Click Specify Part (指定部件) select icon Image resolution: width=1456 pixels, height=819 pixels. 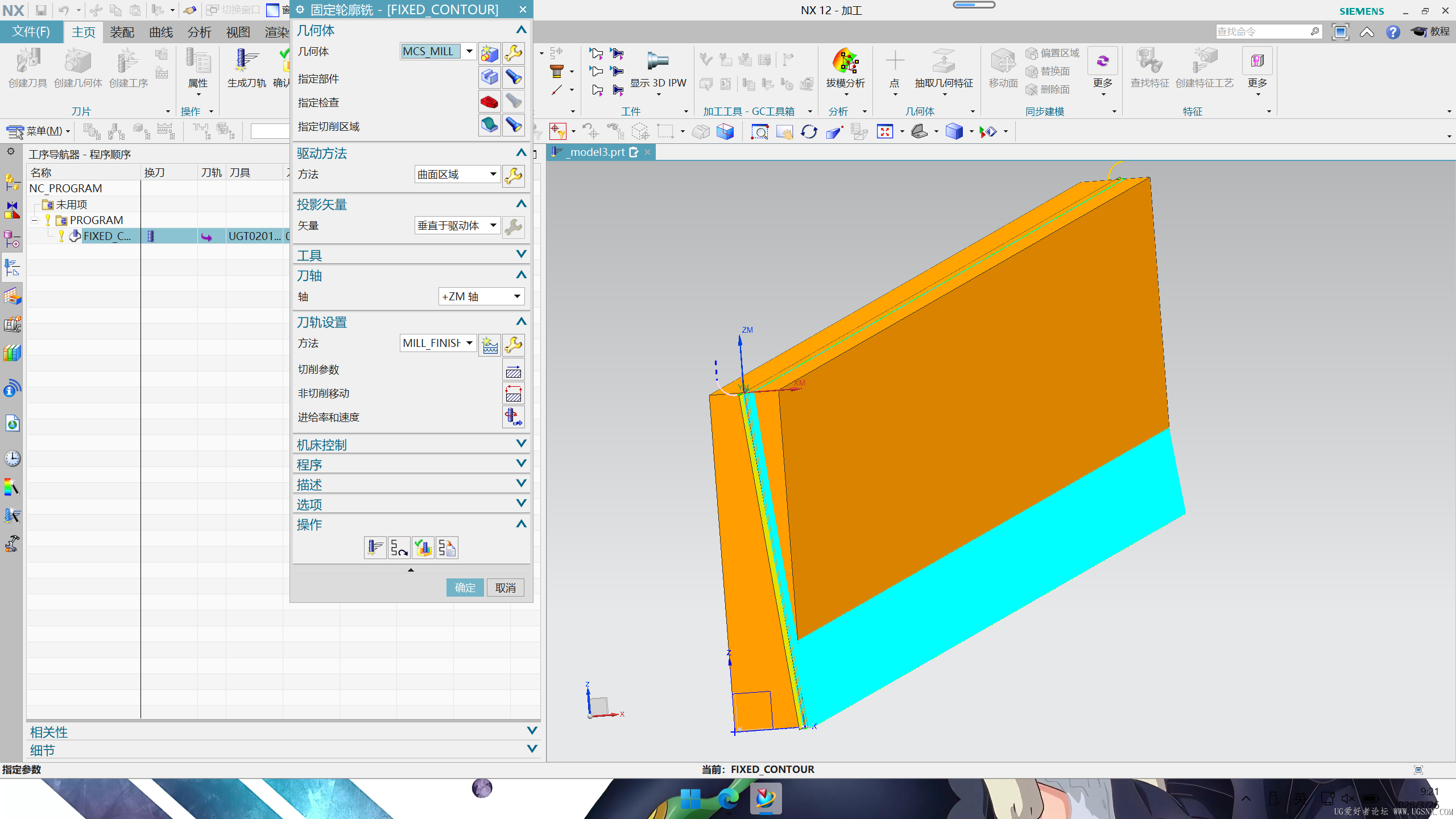tap(489, 77)
